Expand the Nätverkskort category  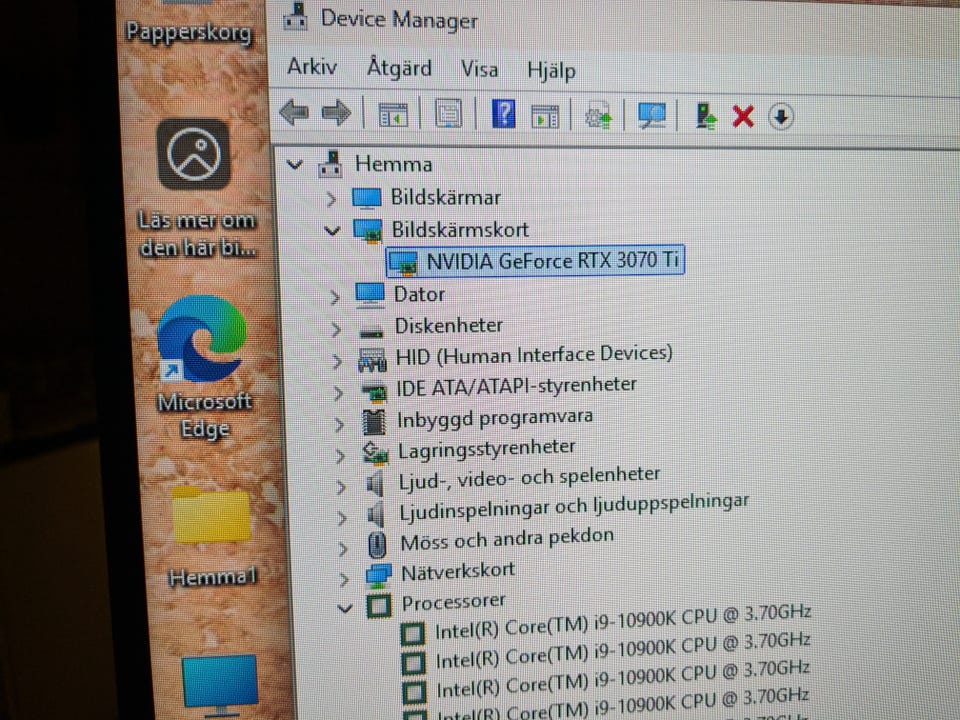344,577
